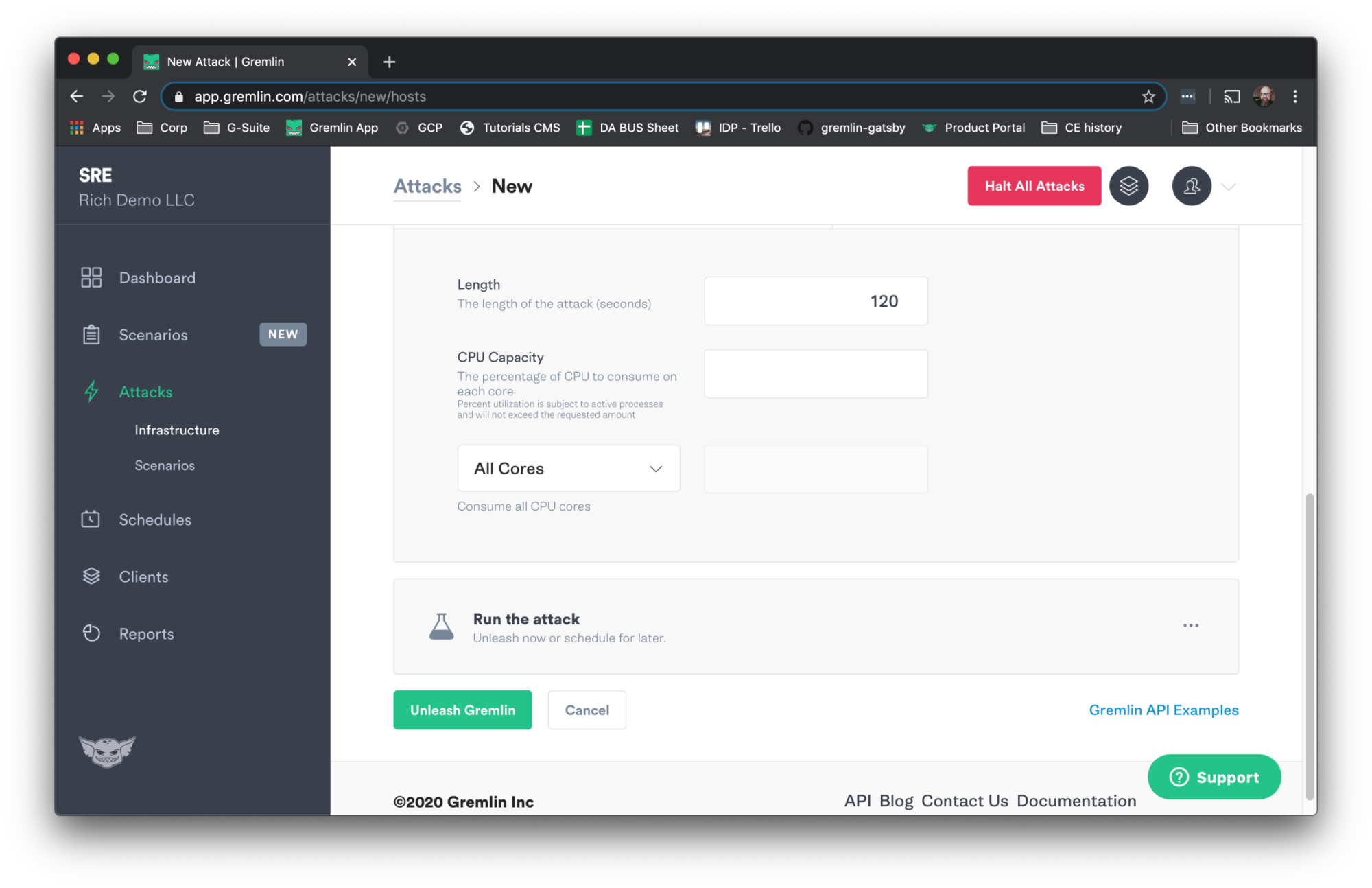Click the Attacks breadcrumb link
This screenshot has height=888, width=1372.
[427, 186]
